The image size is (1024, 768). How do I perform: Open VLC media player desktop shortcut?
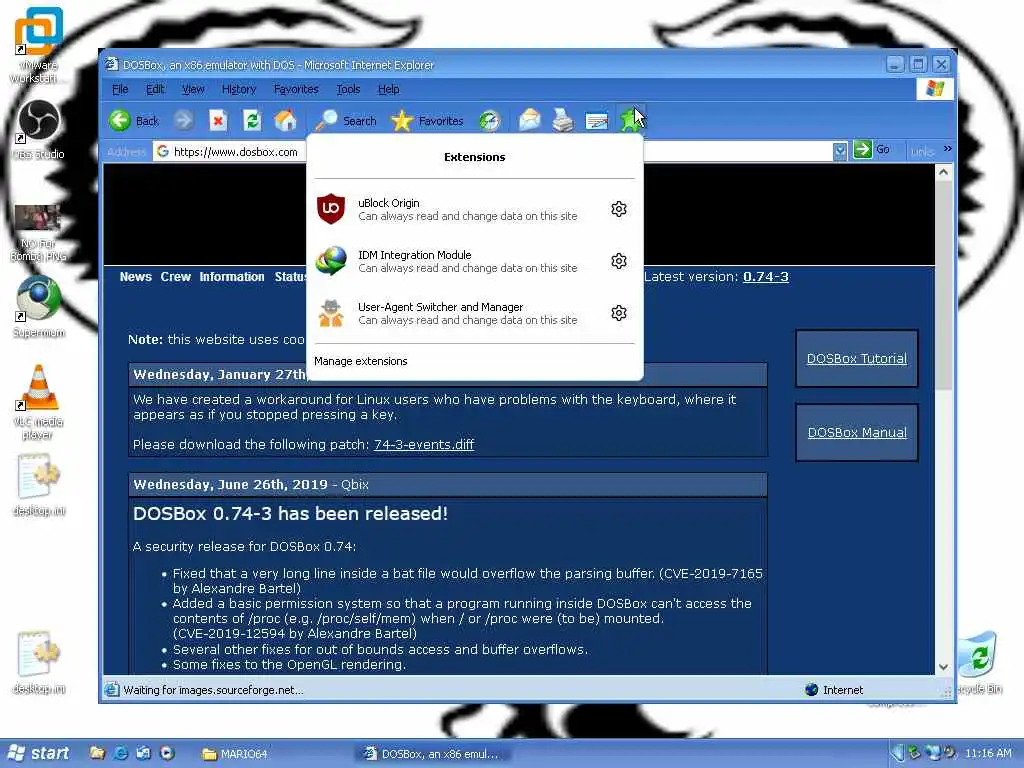point(38,402)
